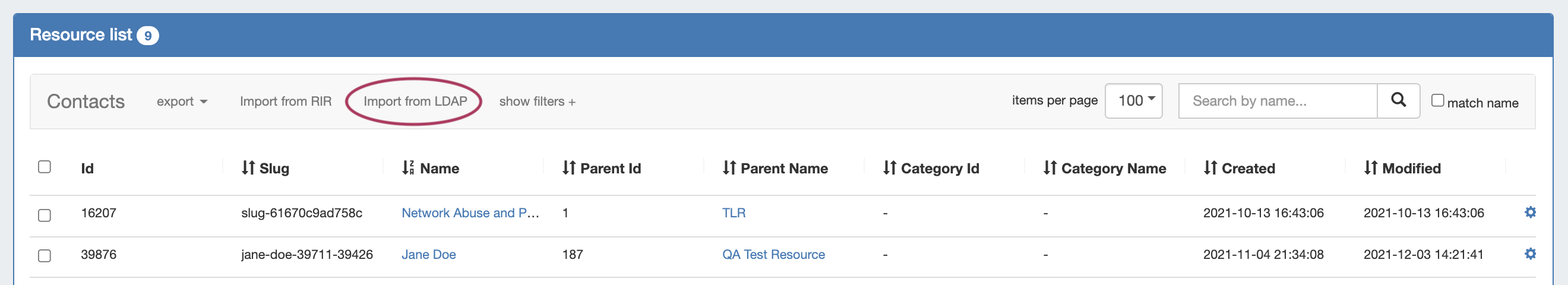Image resolution: width=1568 pixels, height=285 pixels.
Task: Sort by Modified date column icon
Action: pyautogui.click(x=1370, y=168)
